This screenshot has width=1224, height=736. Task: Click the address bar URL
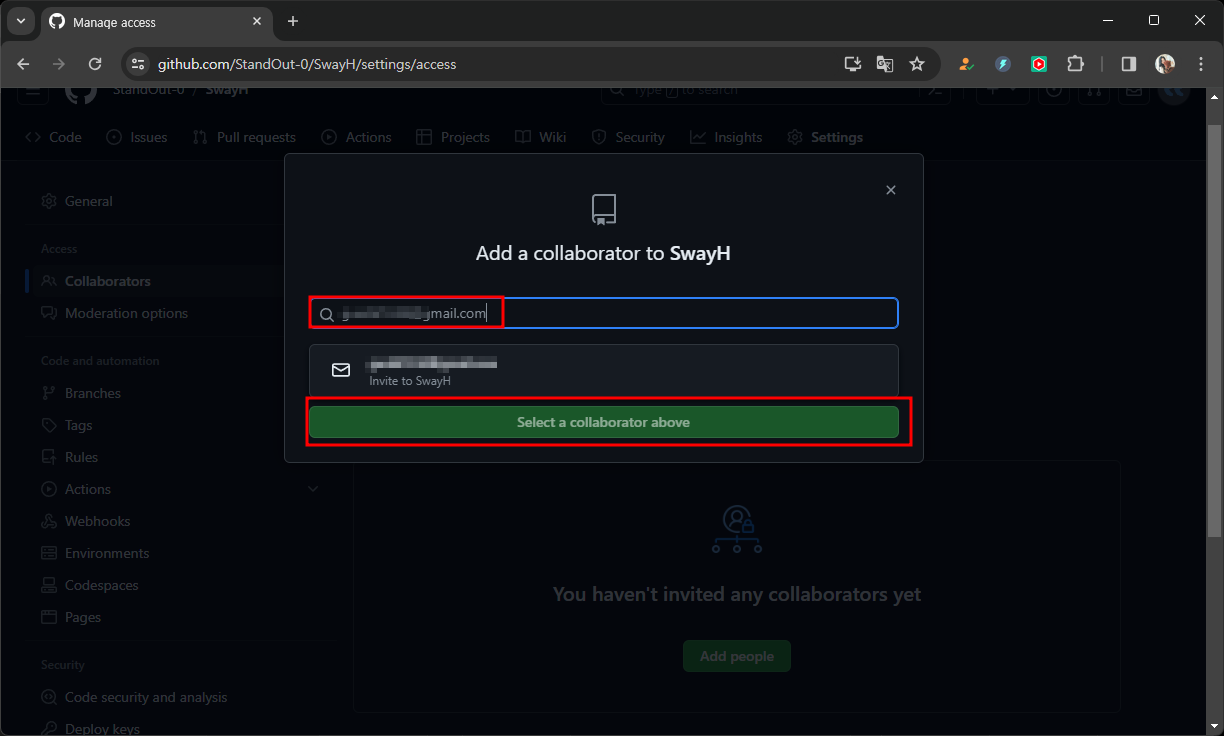(x=307, y=64)
